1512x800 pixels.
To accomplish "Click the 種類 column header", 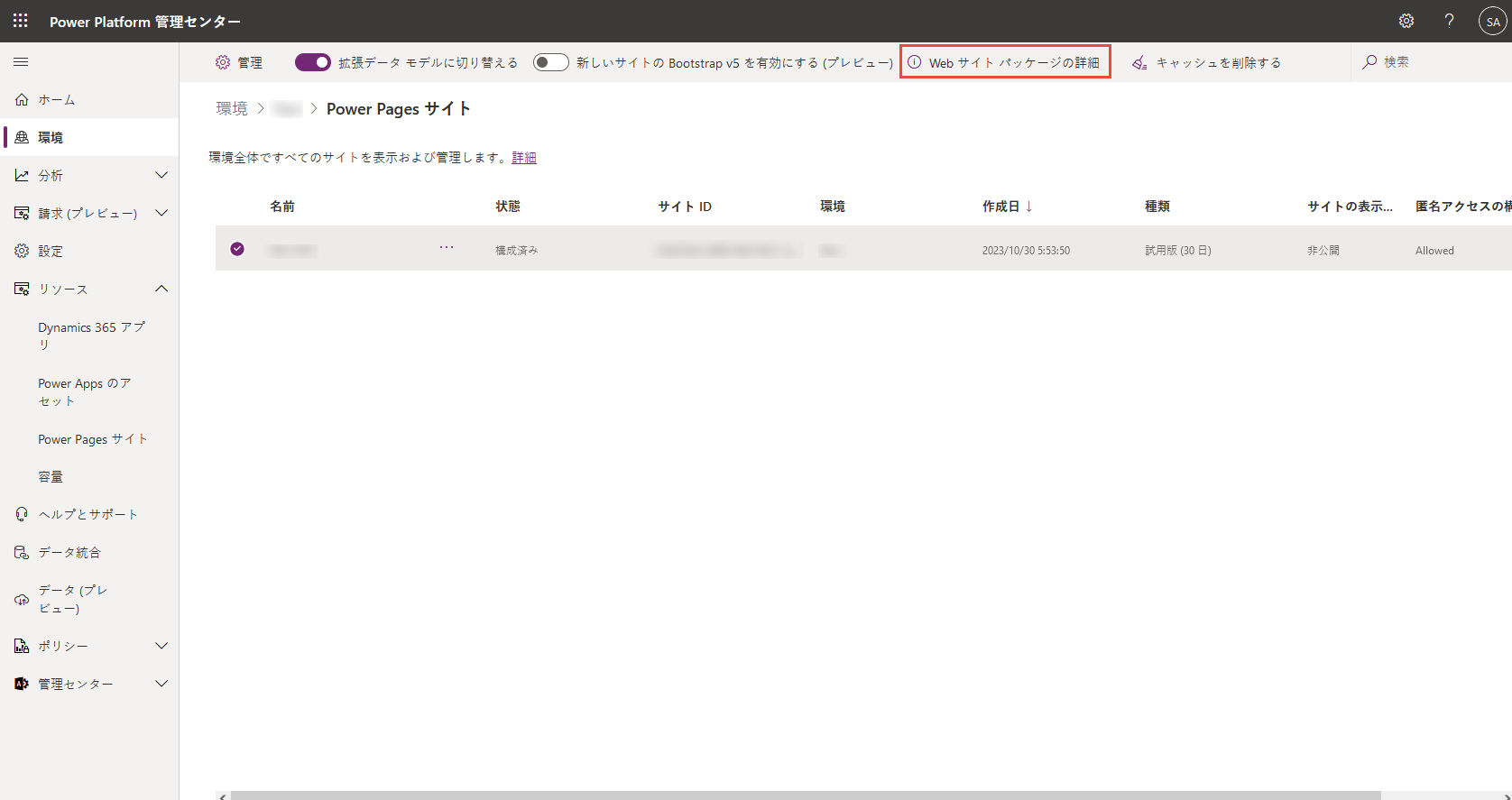I will (1157, 207).
